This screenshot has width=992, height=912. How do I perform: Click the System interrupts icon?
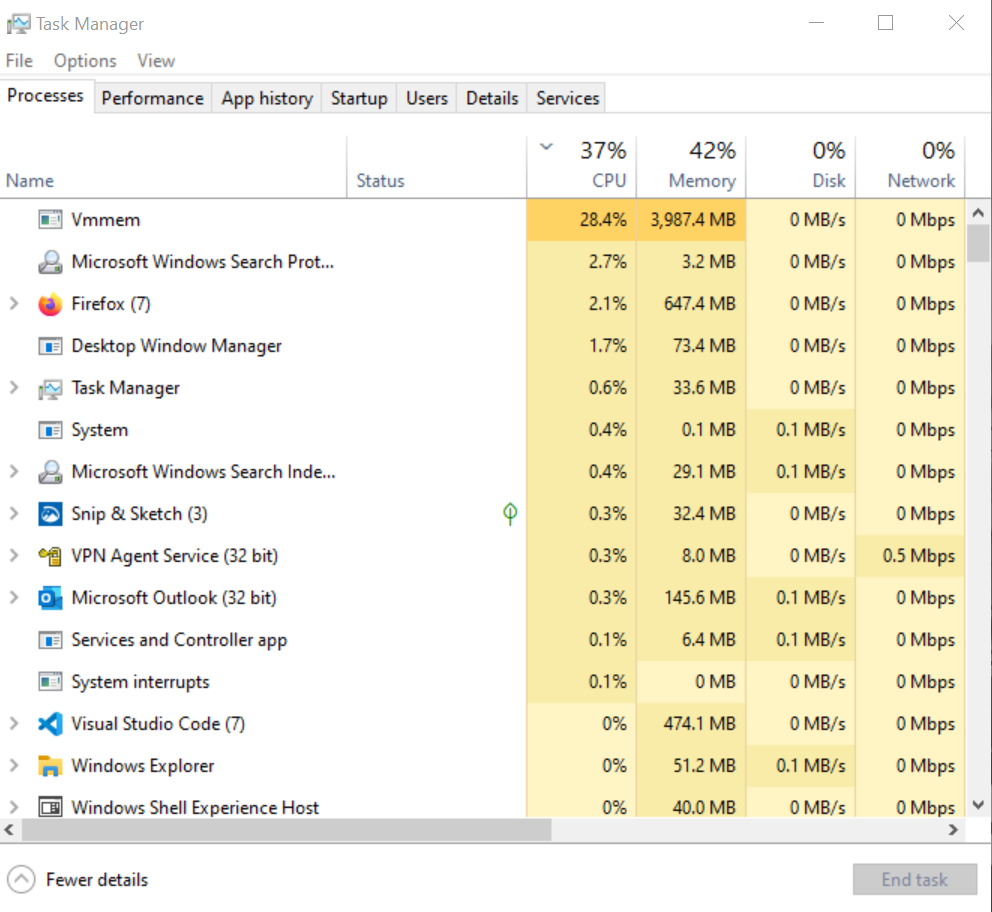50,682
